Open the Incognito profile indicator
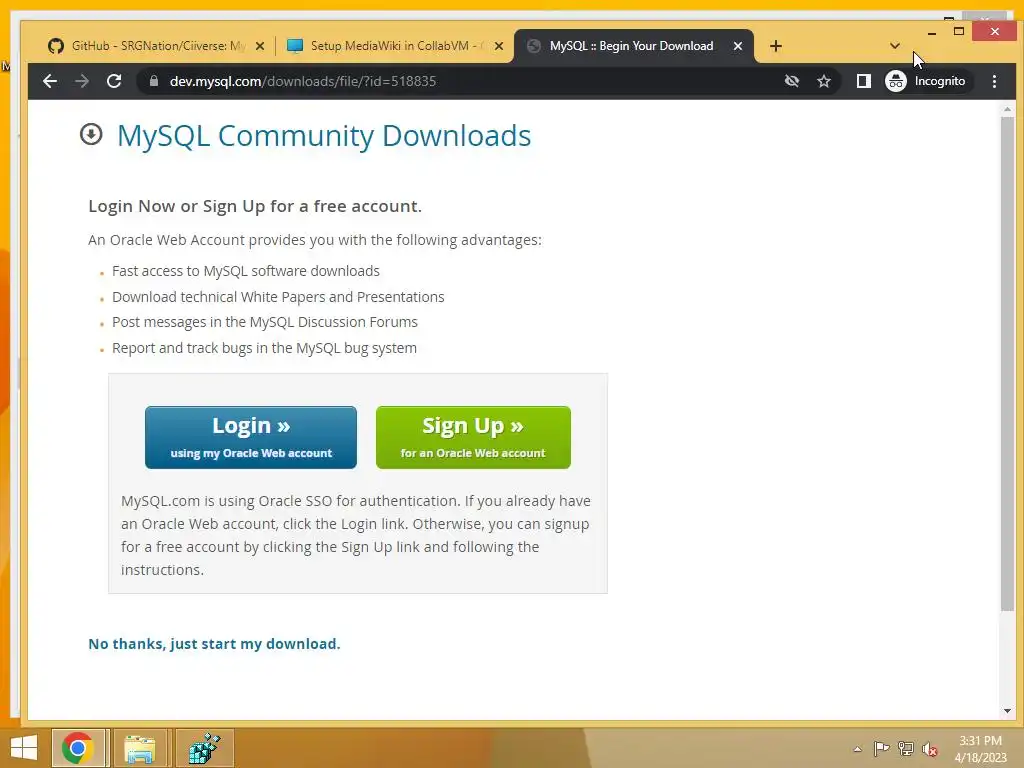The width and height of the screenshot is (1024, 768). [926, 81]
